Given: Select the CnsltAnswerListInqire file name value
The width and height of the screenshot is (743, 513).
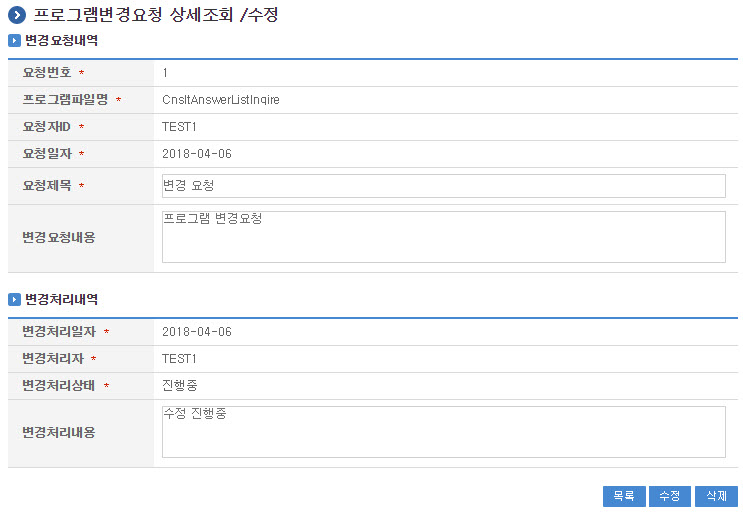Looking at the screenshot, I should [x=220, y=100].
